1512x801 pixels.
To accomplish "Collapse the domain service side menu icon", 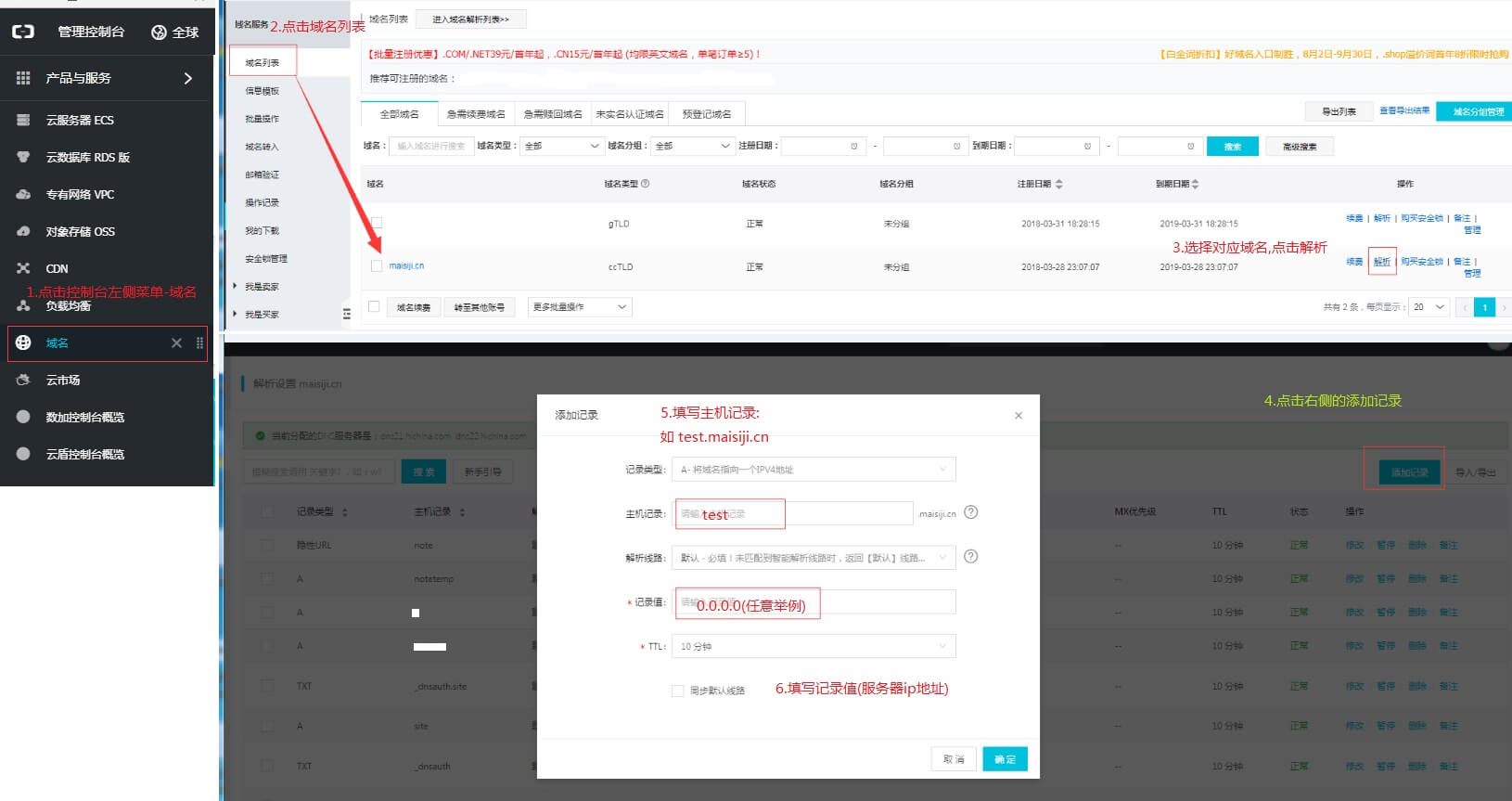I will click(347, 314).
